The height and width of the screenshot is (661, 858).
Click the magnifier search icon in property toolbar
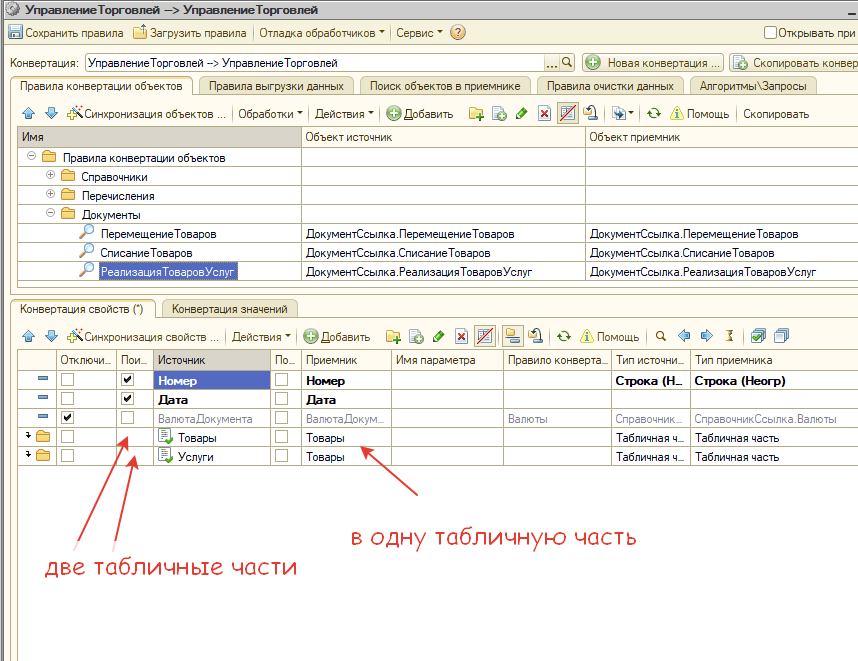[x=660, y=336]
